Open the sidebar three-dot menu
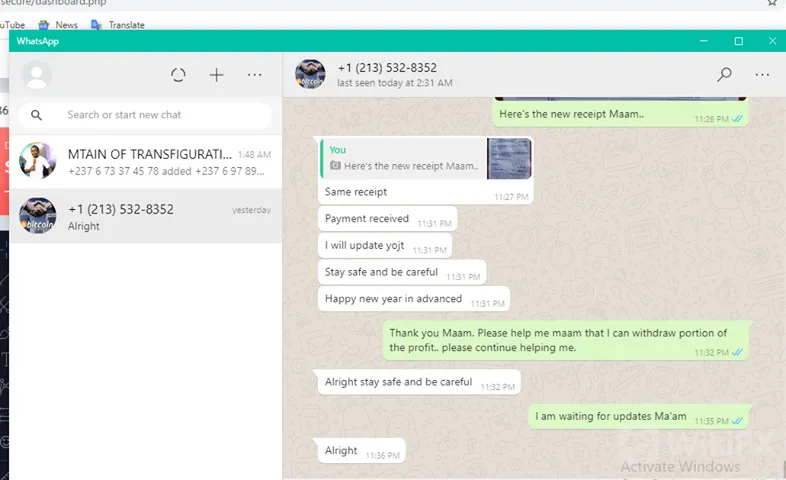The image size is (786, 480). pyautogui.click(x=255, y=75)
